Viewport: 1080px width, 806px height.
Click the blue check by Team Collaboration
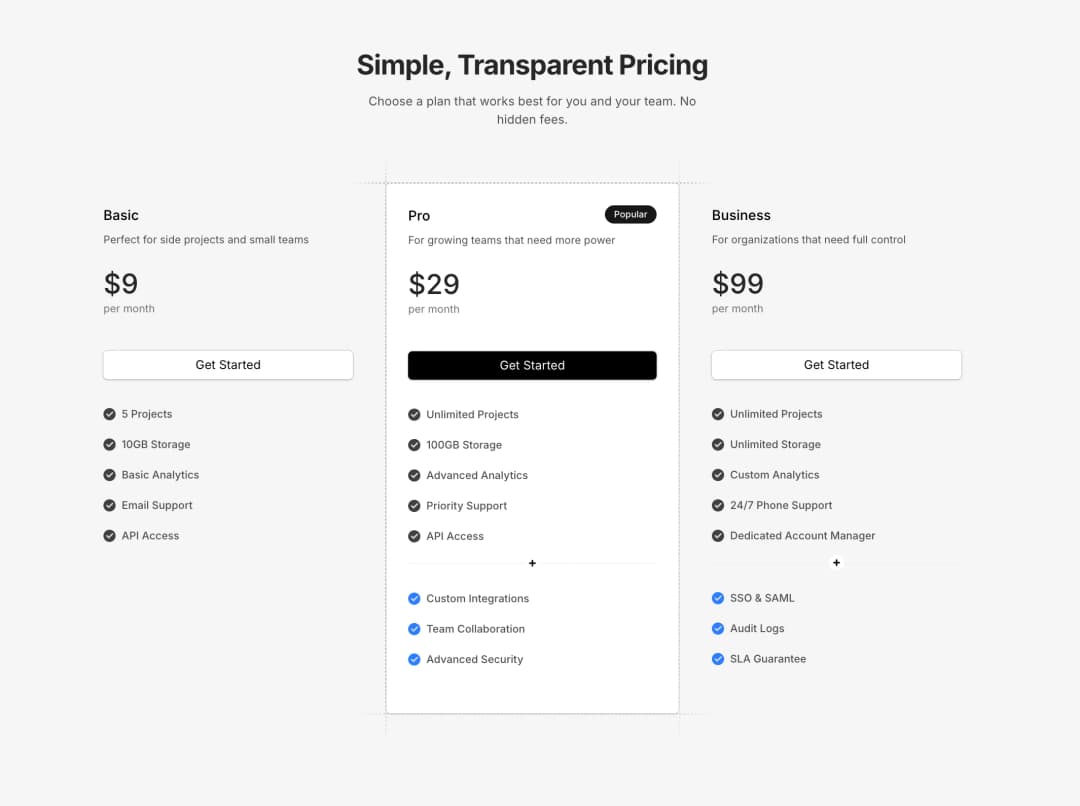coord(413,628)
